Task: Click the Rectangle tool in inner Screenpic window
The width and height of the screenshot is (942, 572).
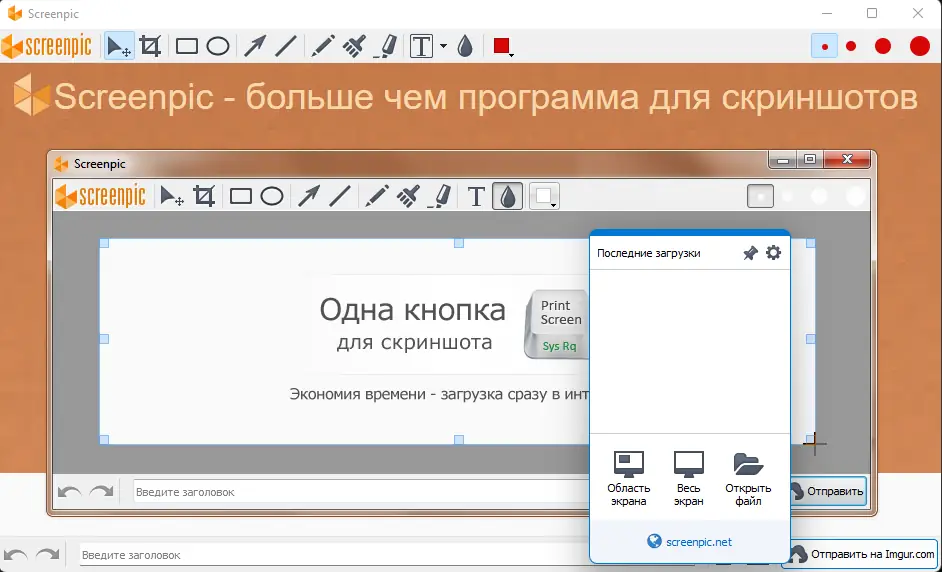Action: click(241, 196)
